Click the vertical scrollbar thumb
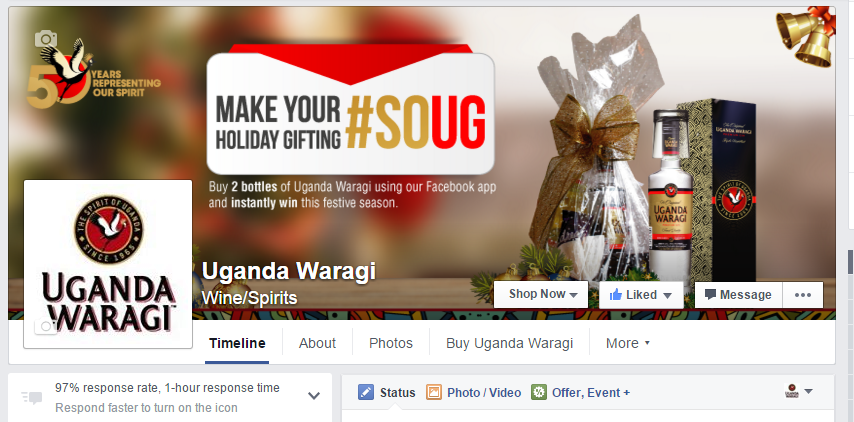 [x=850, y=262]
